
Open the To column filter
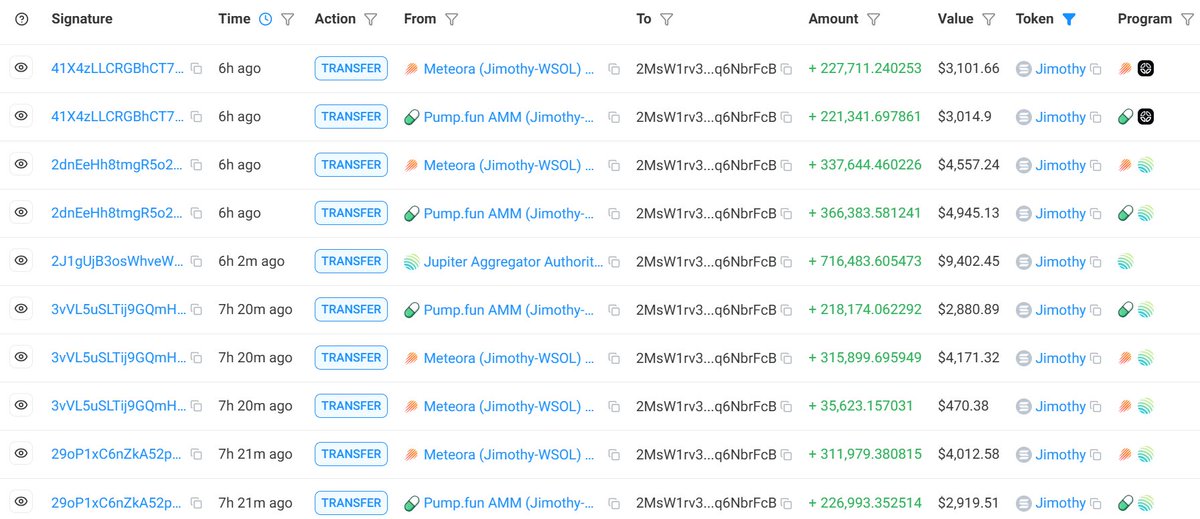[x=667, y=19]
